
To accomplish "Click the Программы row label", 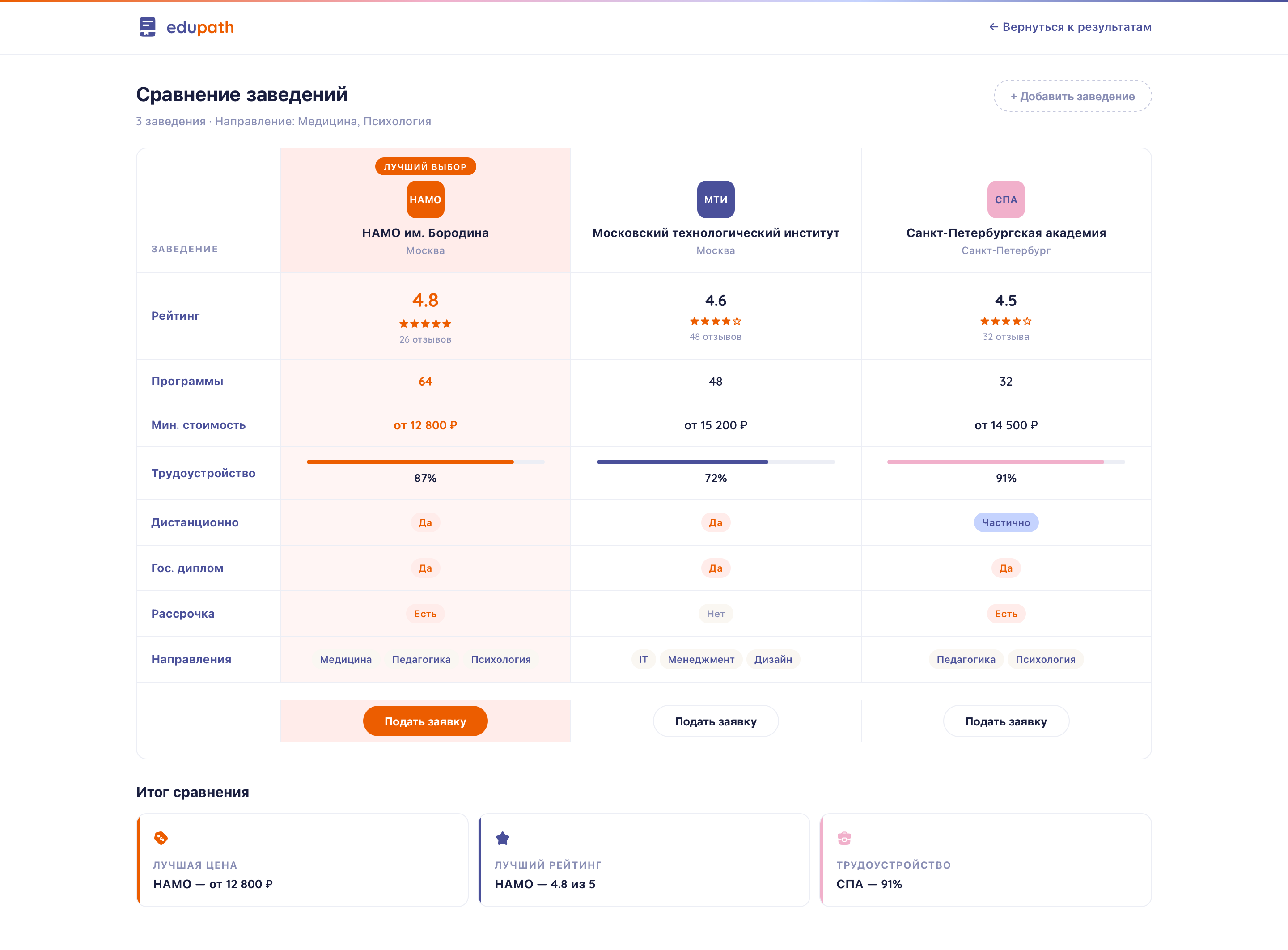I will [187, 381].
